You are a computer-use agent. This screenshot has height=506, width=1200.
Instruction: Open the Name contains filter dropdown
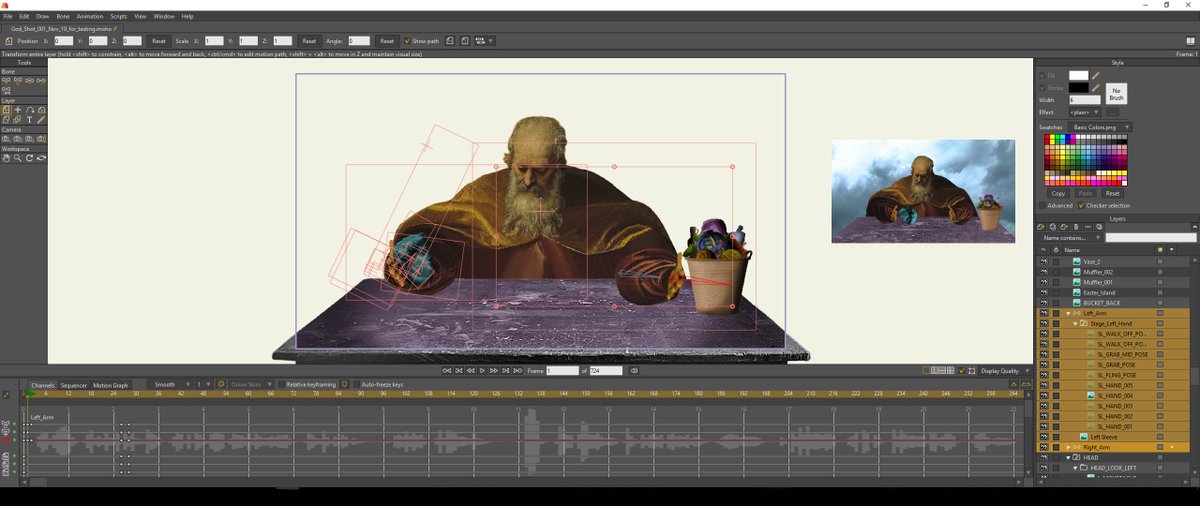coord(1072,238)
